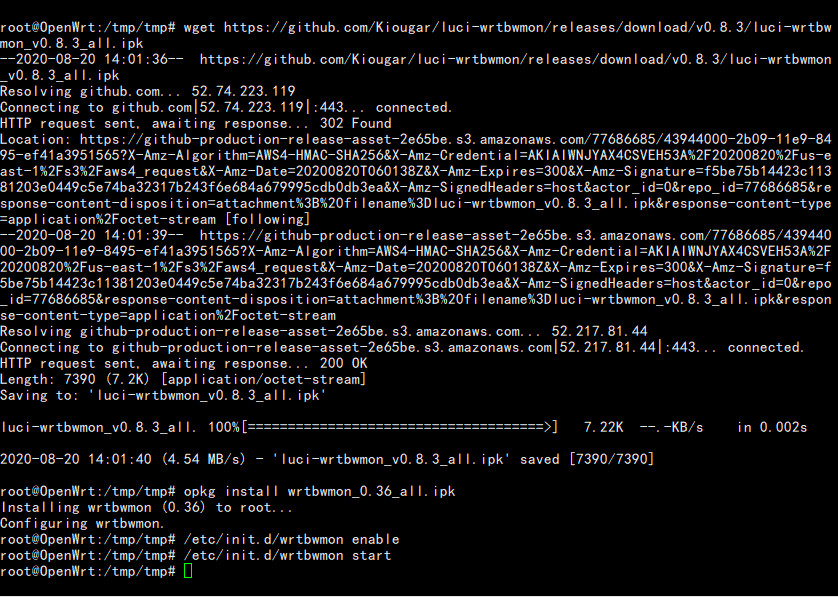
Task: Click the '/etc/init.d/wrtbwmon enable' command
Action: pyautogui.click(x=291, y=539)
